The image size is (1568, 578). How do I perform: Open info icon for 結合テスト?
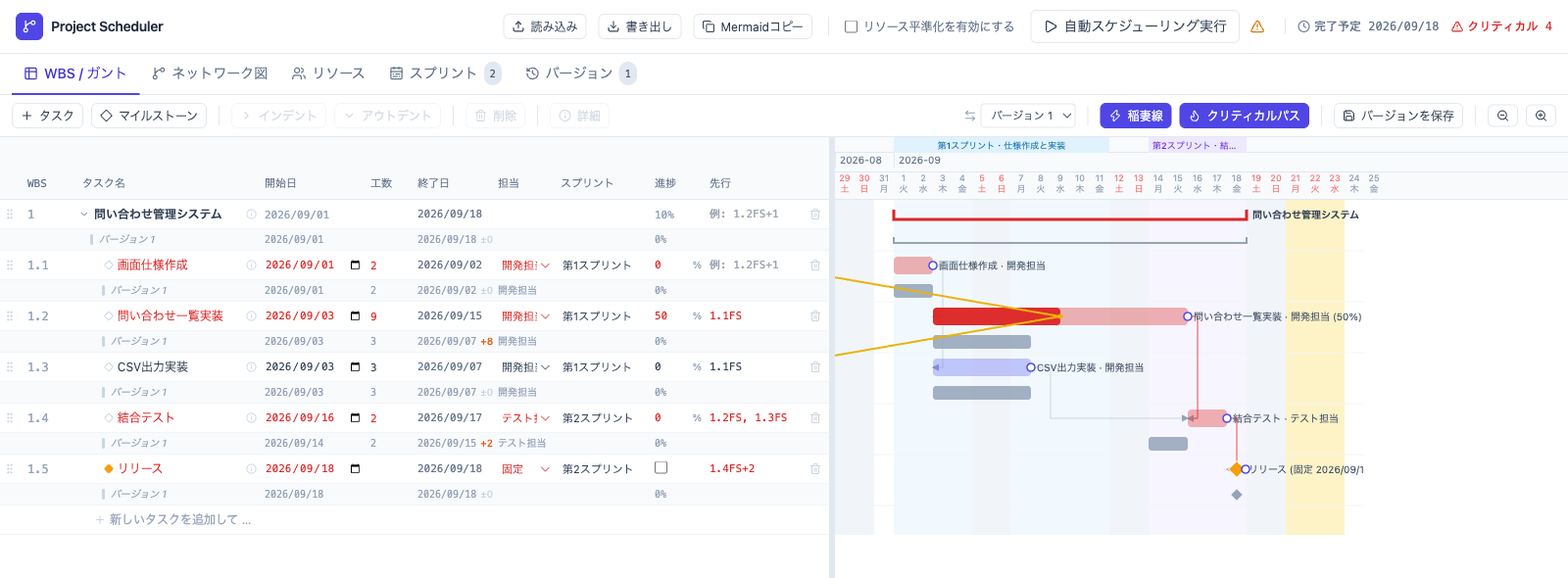[251, 417]
